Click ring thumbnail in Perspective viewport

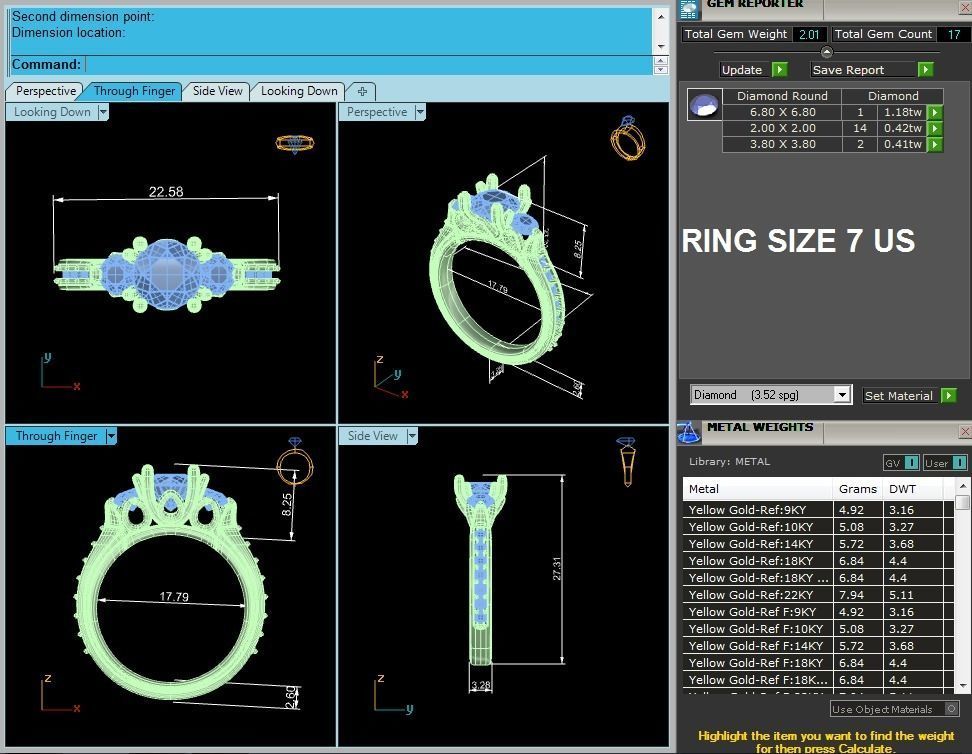[628, 138]
